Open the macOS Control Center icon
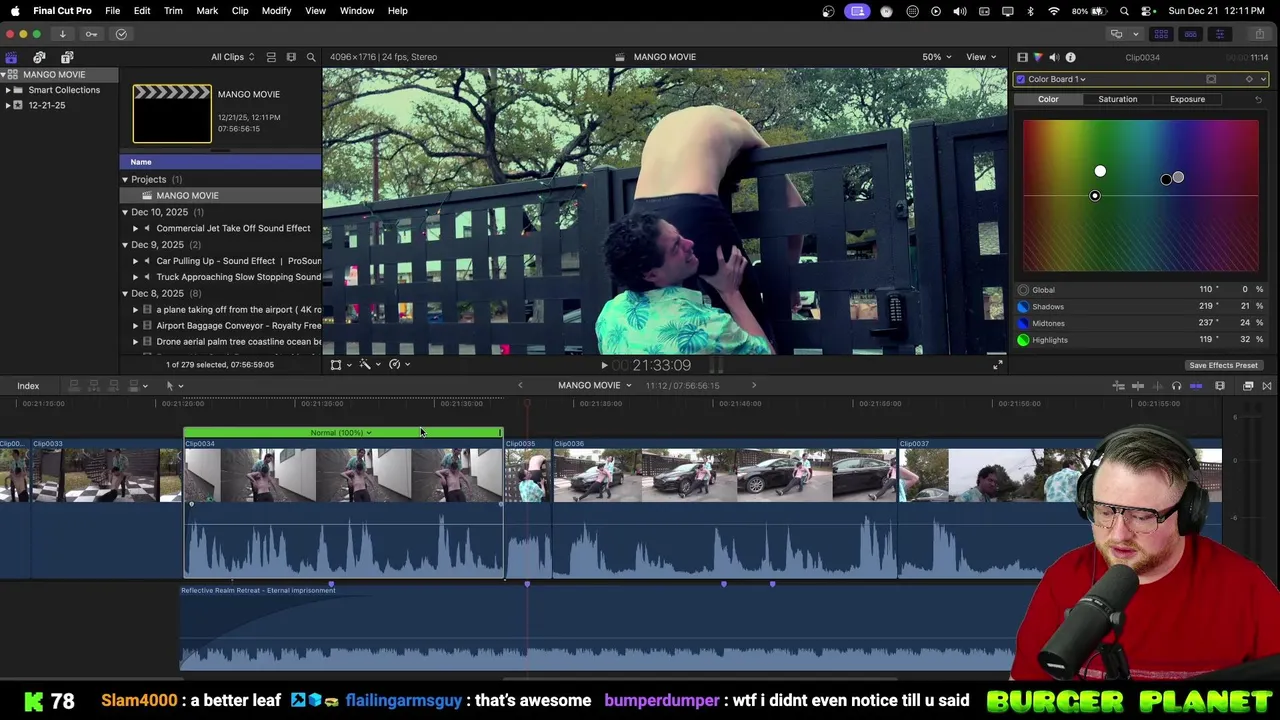Viewport: 1280px width, 720px height. (x=1148, y=11)
